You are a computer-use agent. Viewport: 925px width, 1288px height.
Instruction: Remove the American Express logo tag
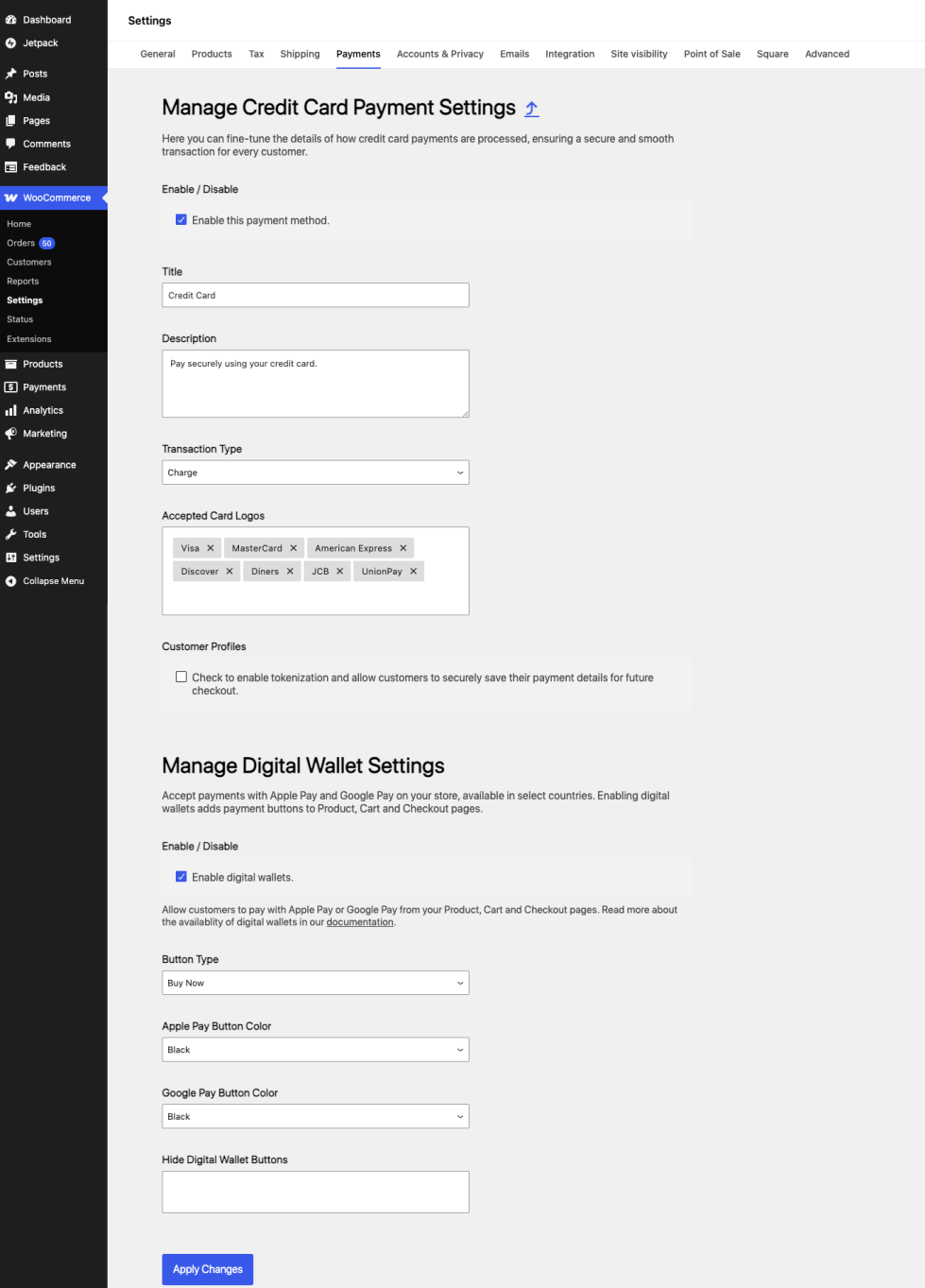(x=403, y=548)
